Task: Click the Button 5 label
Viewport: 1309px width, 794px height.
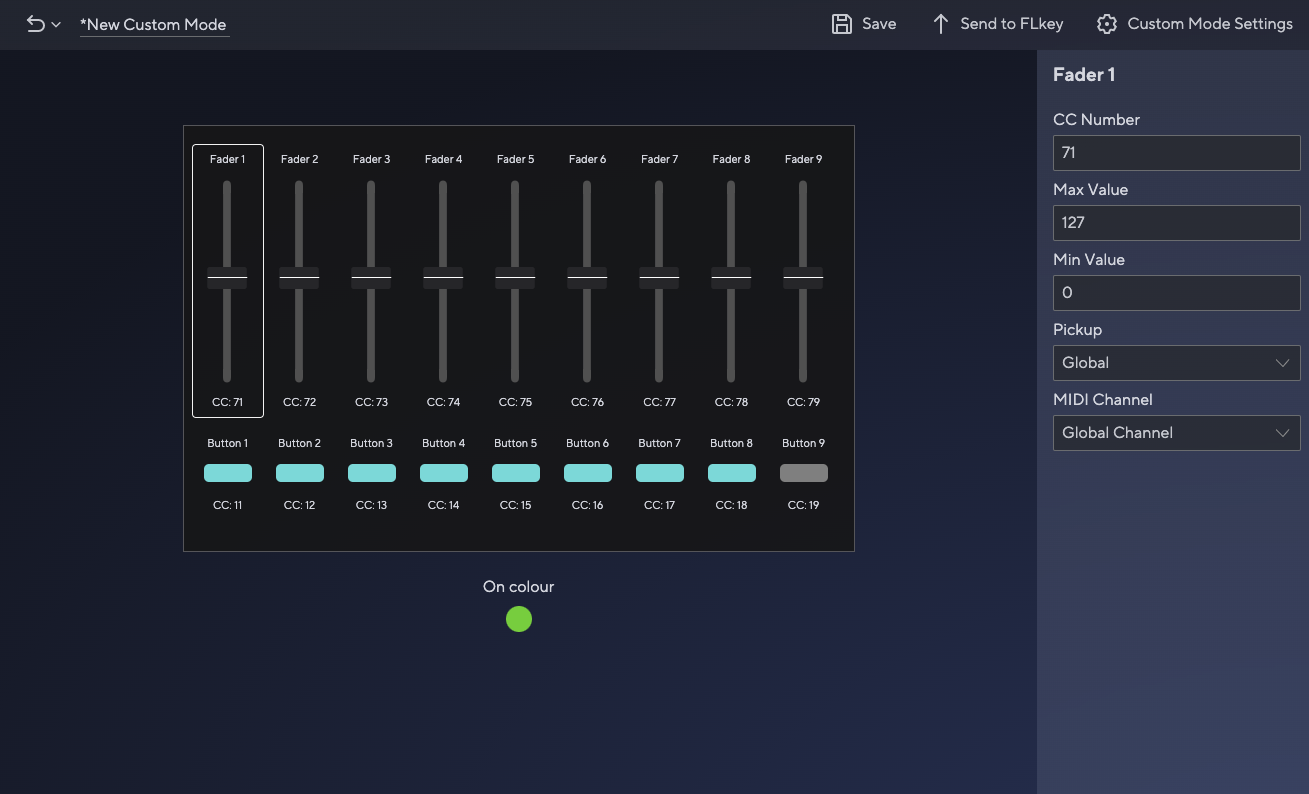Action: (x=516, y=443)
